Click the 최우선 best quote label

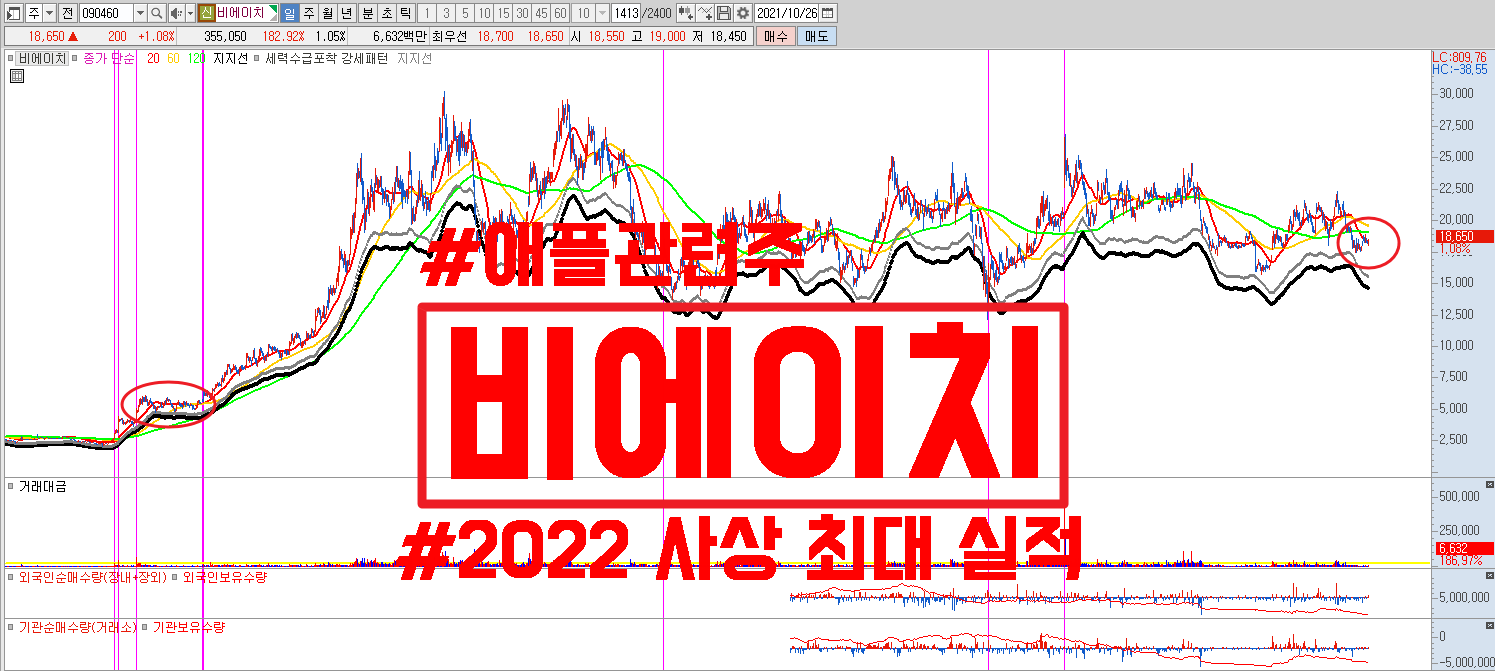point(449,36)
